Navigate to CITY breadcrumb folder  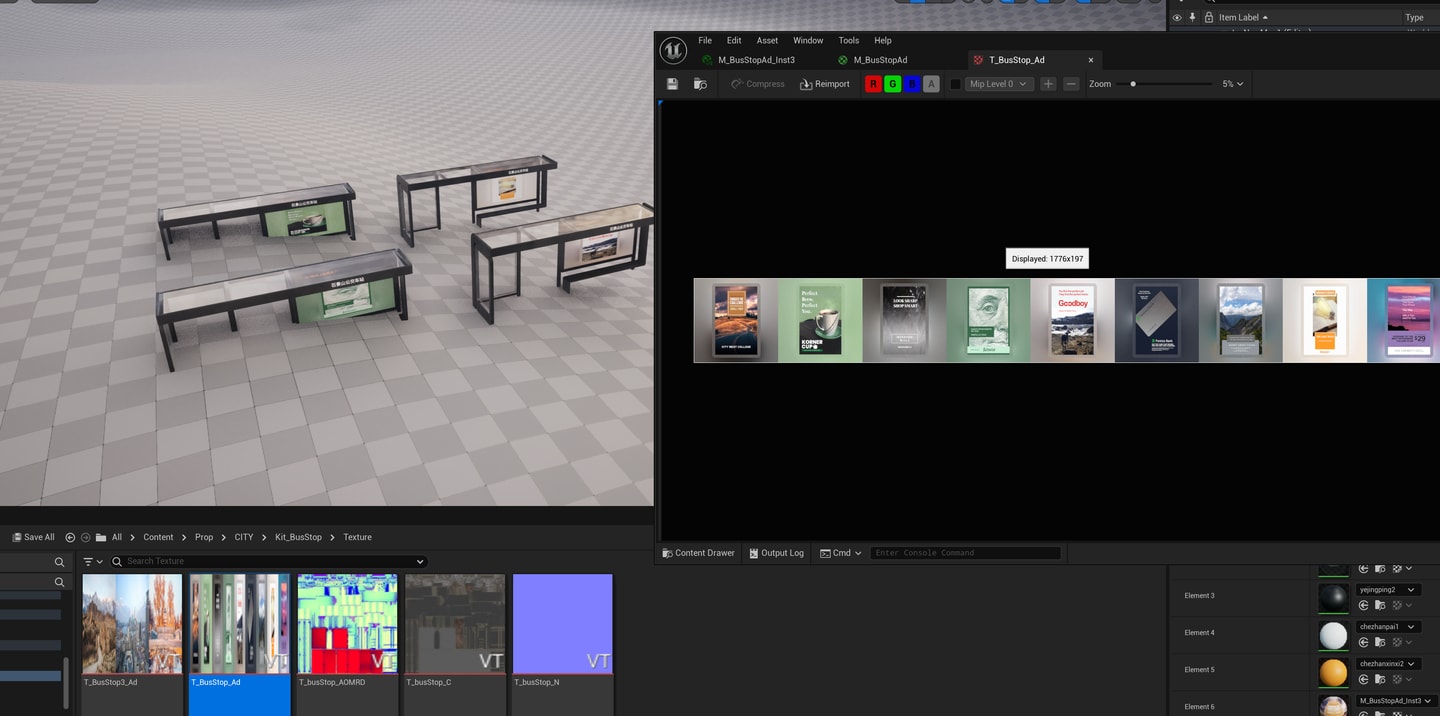[x=244, y=537]
